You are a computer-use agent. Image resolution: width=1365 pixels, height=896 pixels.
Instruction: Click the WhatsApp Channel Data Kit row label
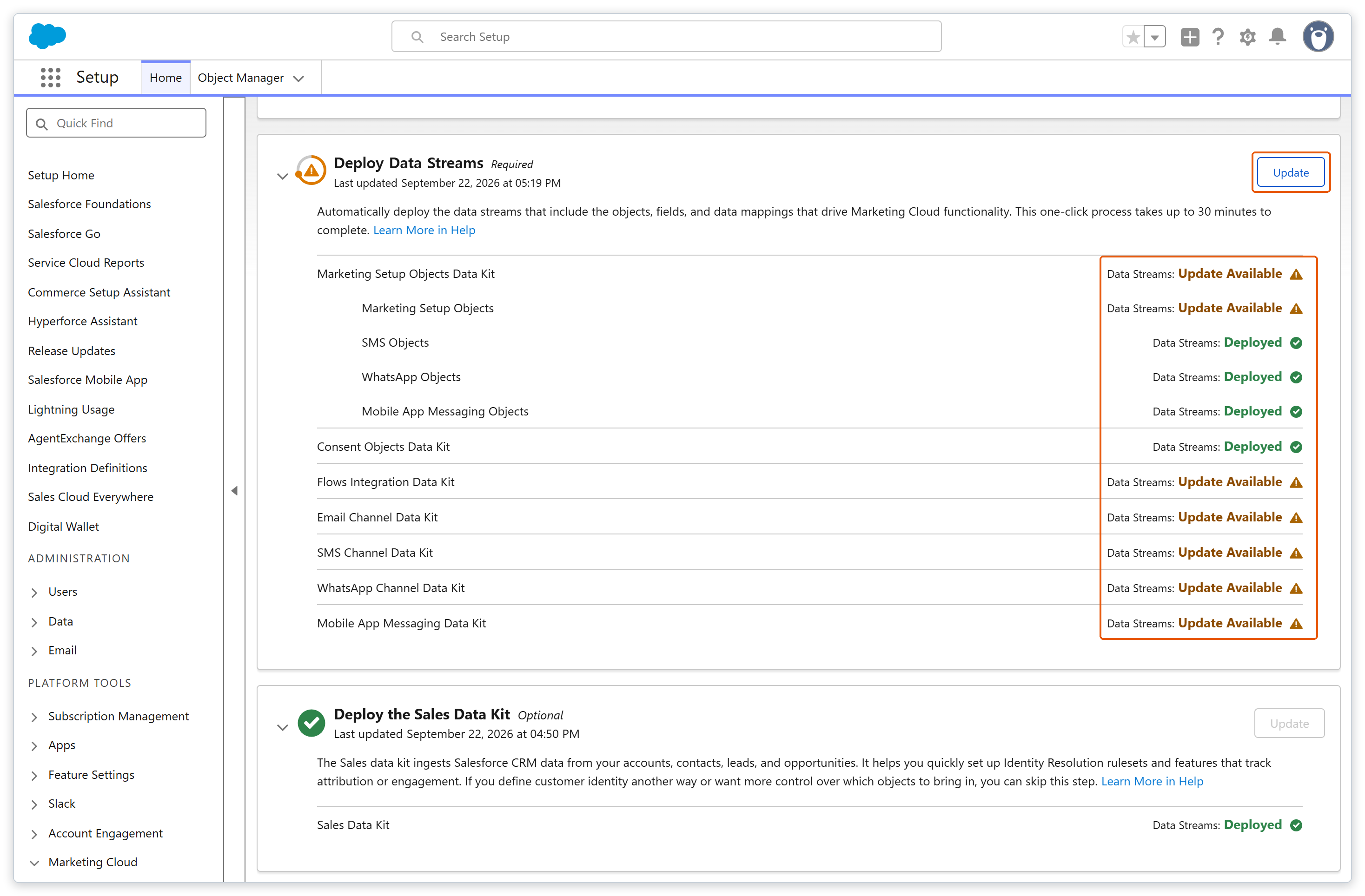391,587
